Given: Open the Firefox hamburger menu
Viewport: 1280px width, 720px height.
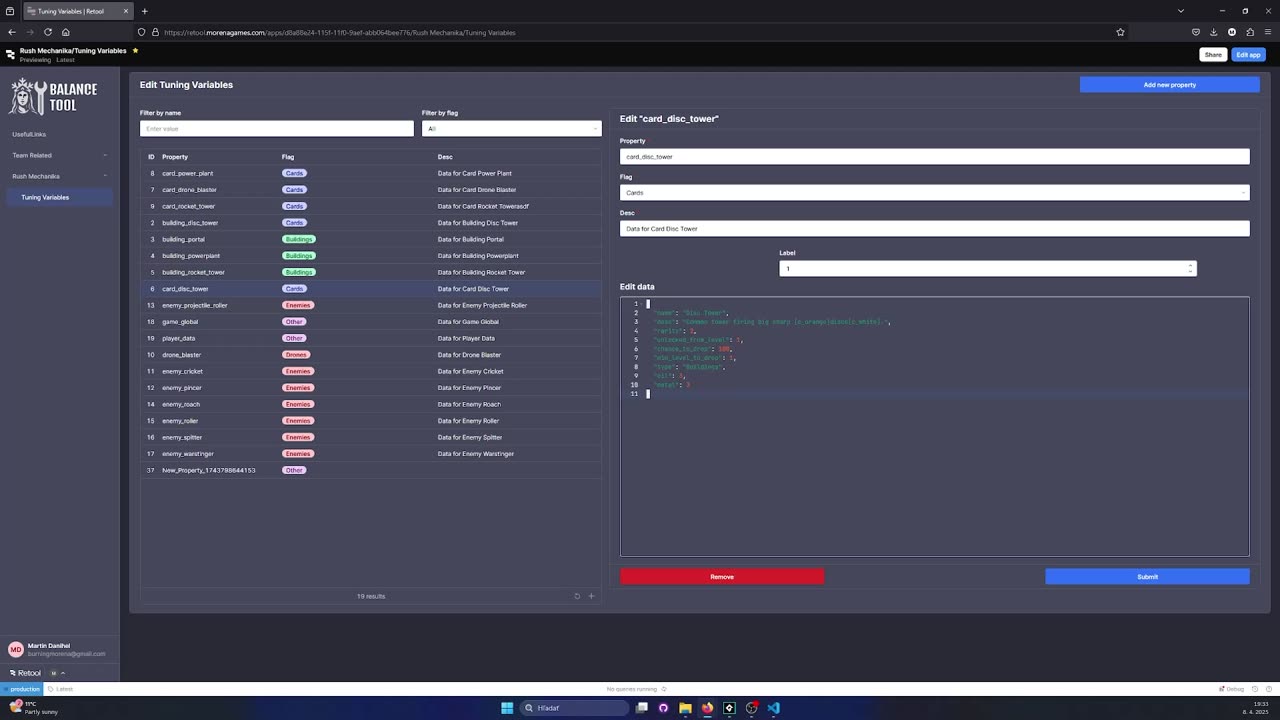Looking at the screenshot, I should (1268, 32).
